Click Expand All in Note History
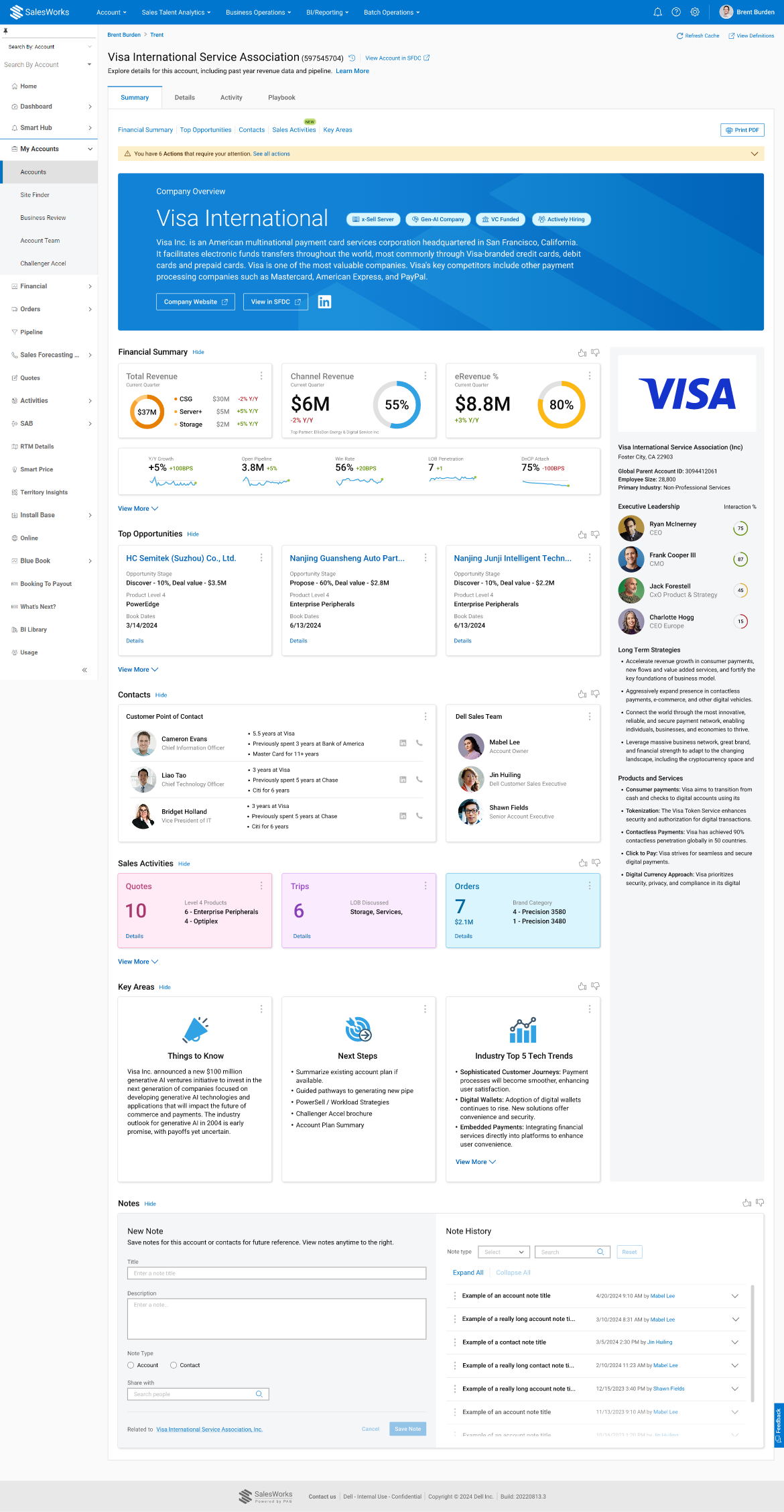The image size is (784, 1512). point(468,1273)
